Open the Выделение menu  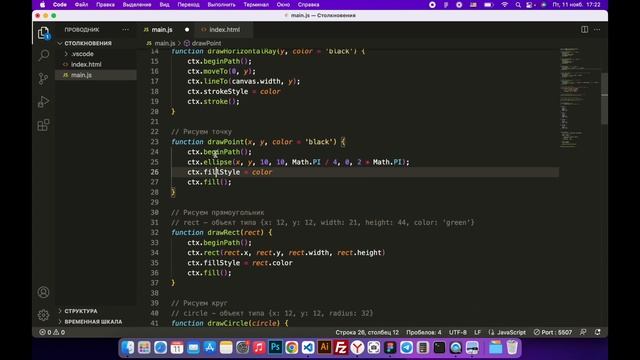(x=137, y=5)
